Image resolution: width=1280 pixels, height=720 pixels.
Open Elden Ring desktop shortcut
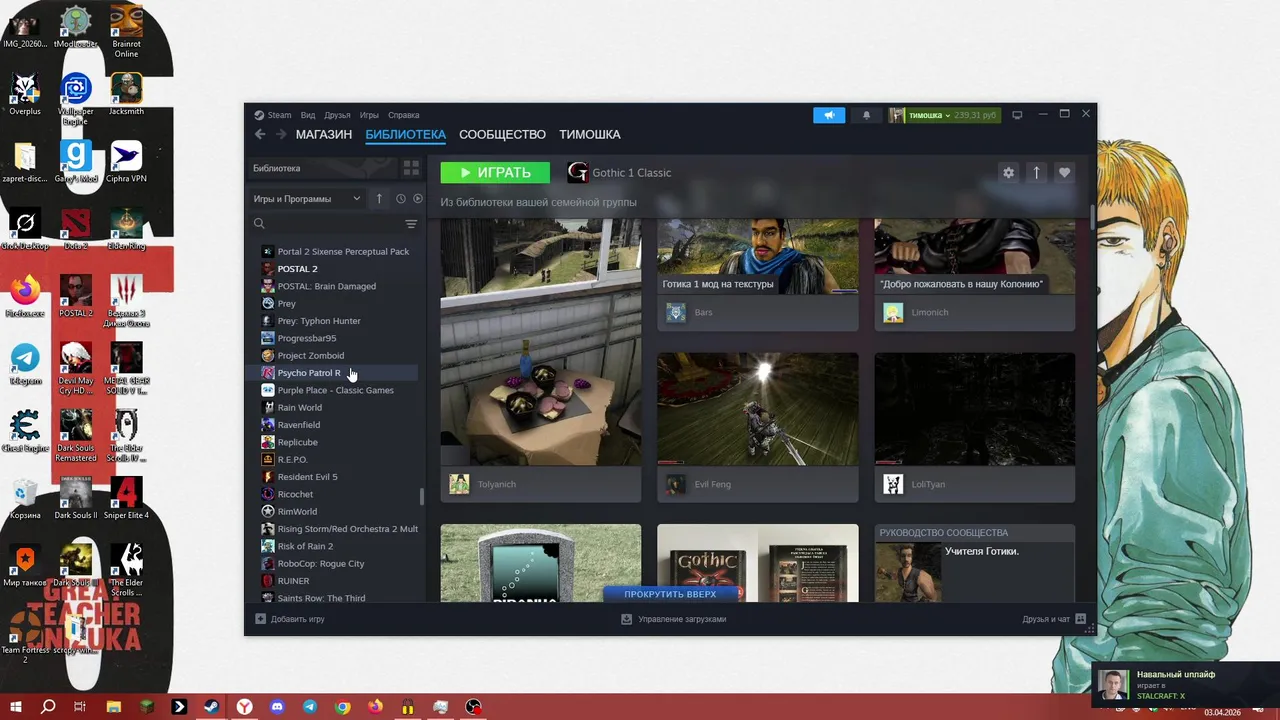[126, 229]
